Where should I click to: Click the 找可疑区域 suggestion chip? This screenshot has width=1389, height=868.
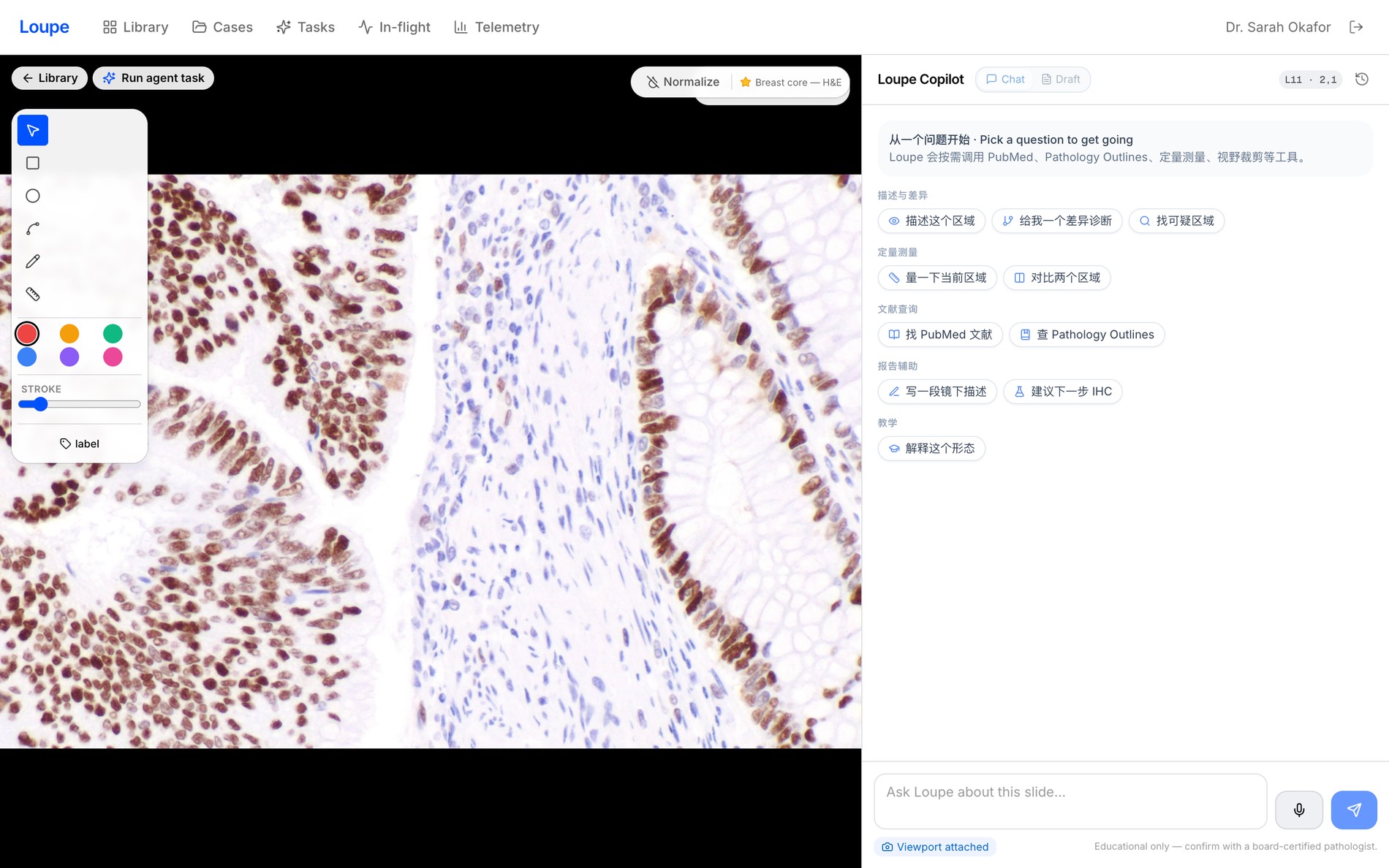click(1176, 221)
